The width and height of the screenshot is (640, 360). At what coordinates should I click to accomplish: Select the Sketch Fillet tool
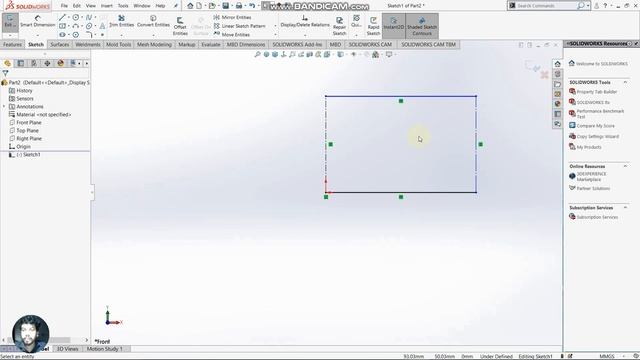coord(89,35)
